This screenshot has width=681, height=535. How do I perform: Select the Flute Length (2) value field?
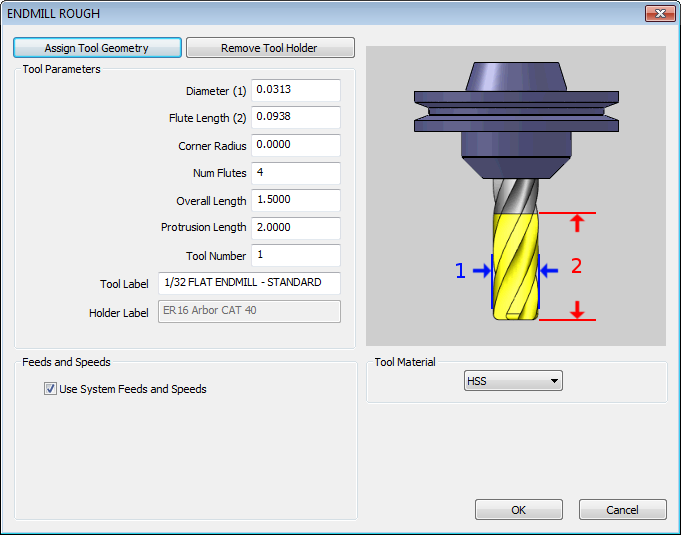[x=296, y=117]
